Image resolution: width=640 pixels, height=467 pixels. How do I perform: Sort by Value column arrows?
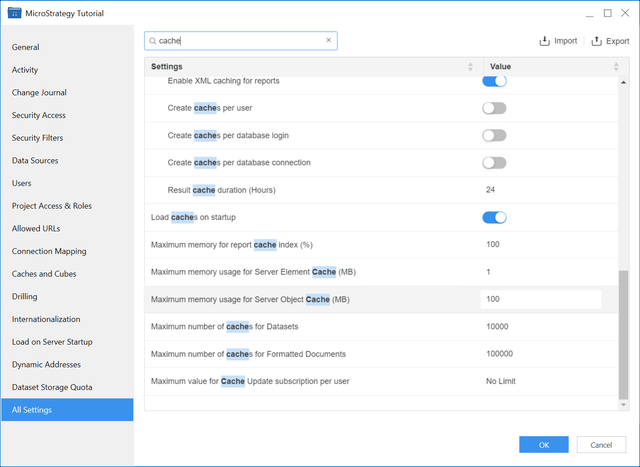pos(615,67)
